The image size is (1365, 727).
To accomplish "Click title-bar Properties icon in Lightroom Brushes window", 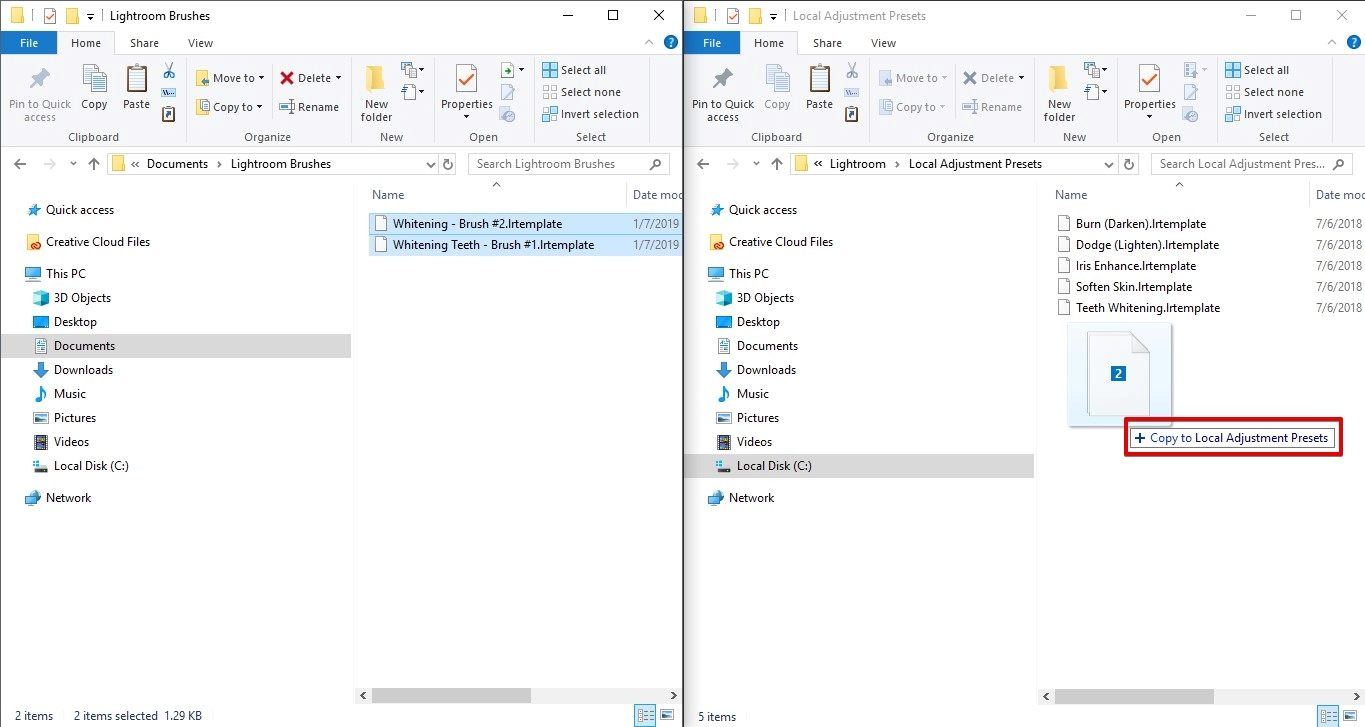I will click(x=51, y=16).
